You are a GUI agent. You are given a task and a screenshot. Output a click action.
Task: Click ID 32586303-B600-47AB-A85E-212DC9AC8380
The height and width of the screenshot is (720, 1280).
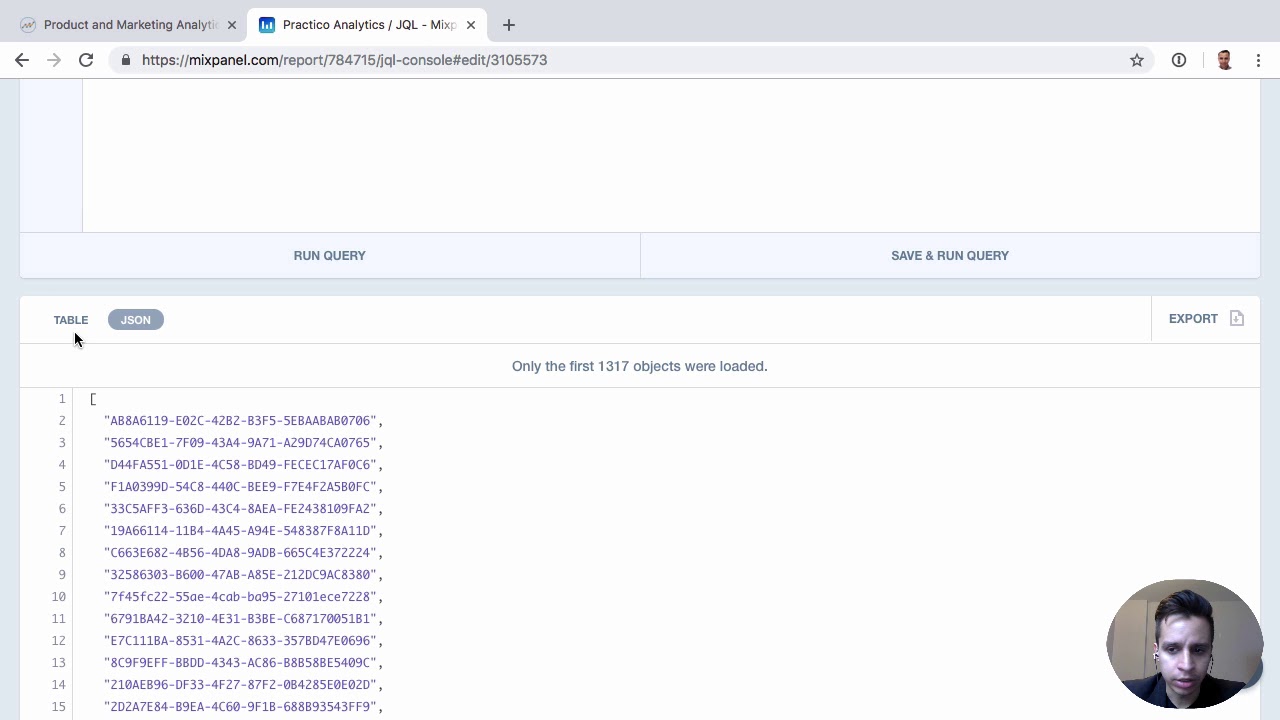pyautogui.click(x=240, y=575)
